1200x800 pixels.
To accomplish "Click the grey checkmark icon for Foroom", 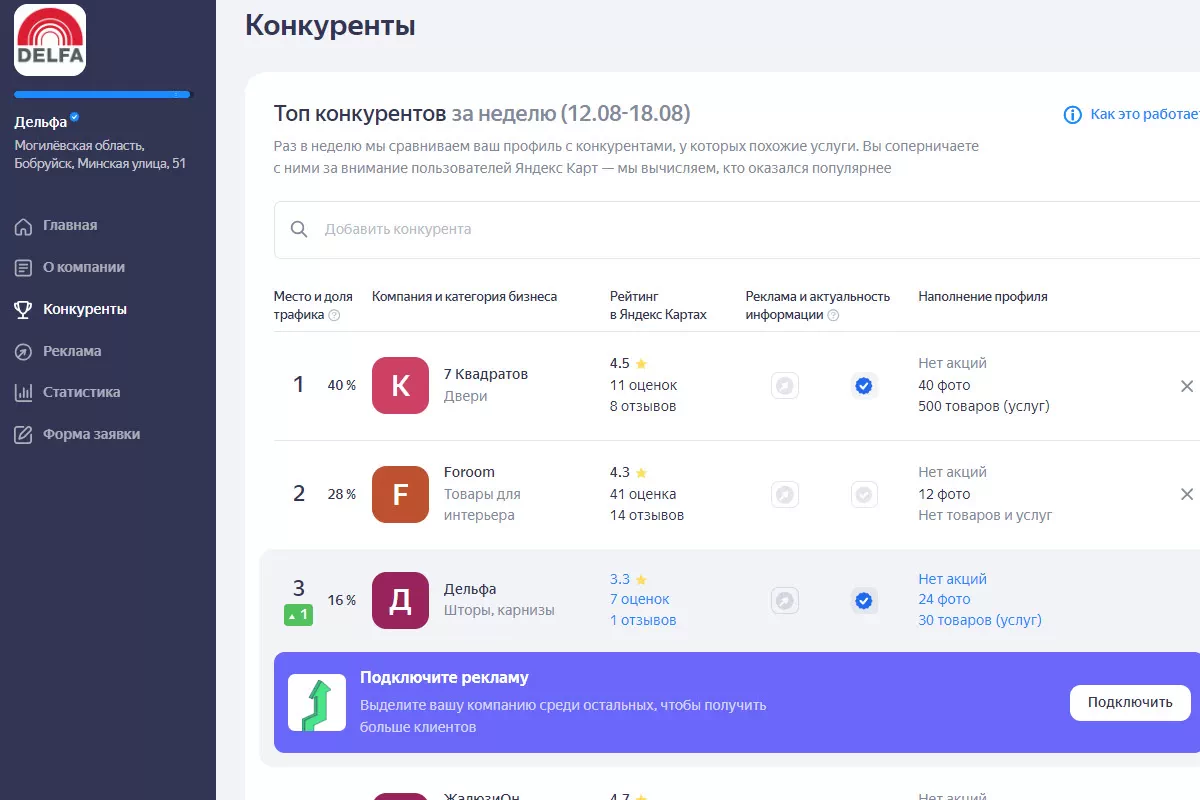I will point(864,494).
